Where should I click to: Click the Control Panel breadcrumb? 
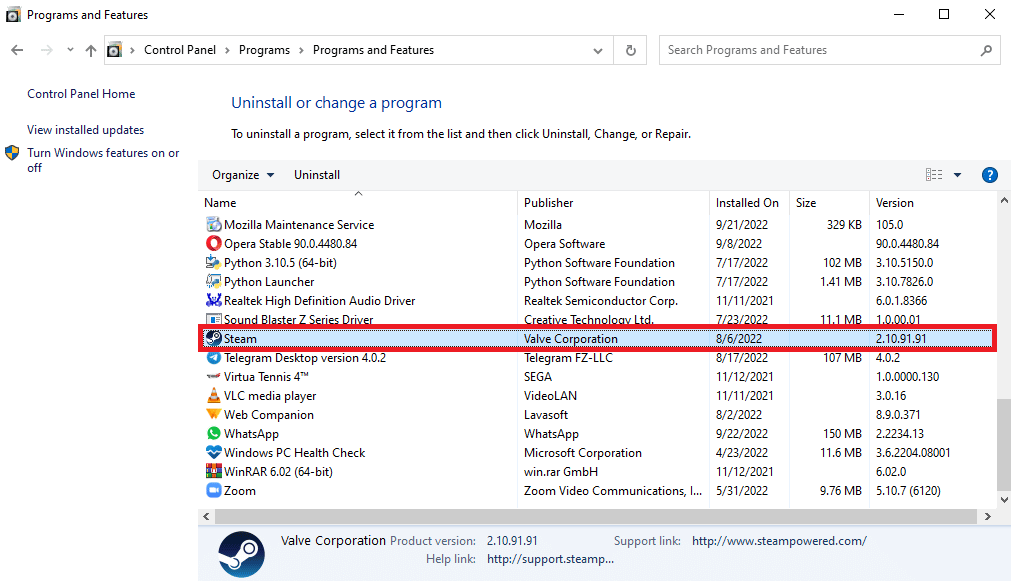(x=180, y=50)
